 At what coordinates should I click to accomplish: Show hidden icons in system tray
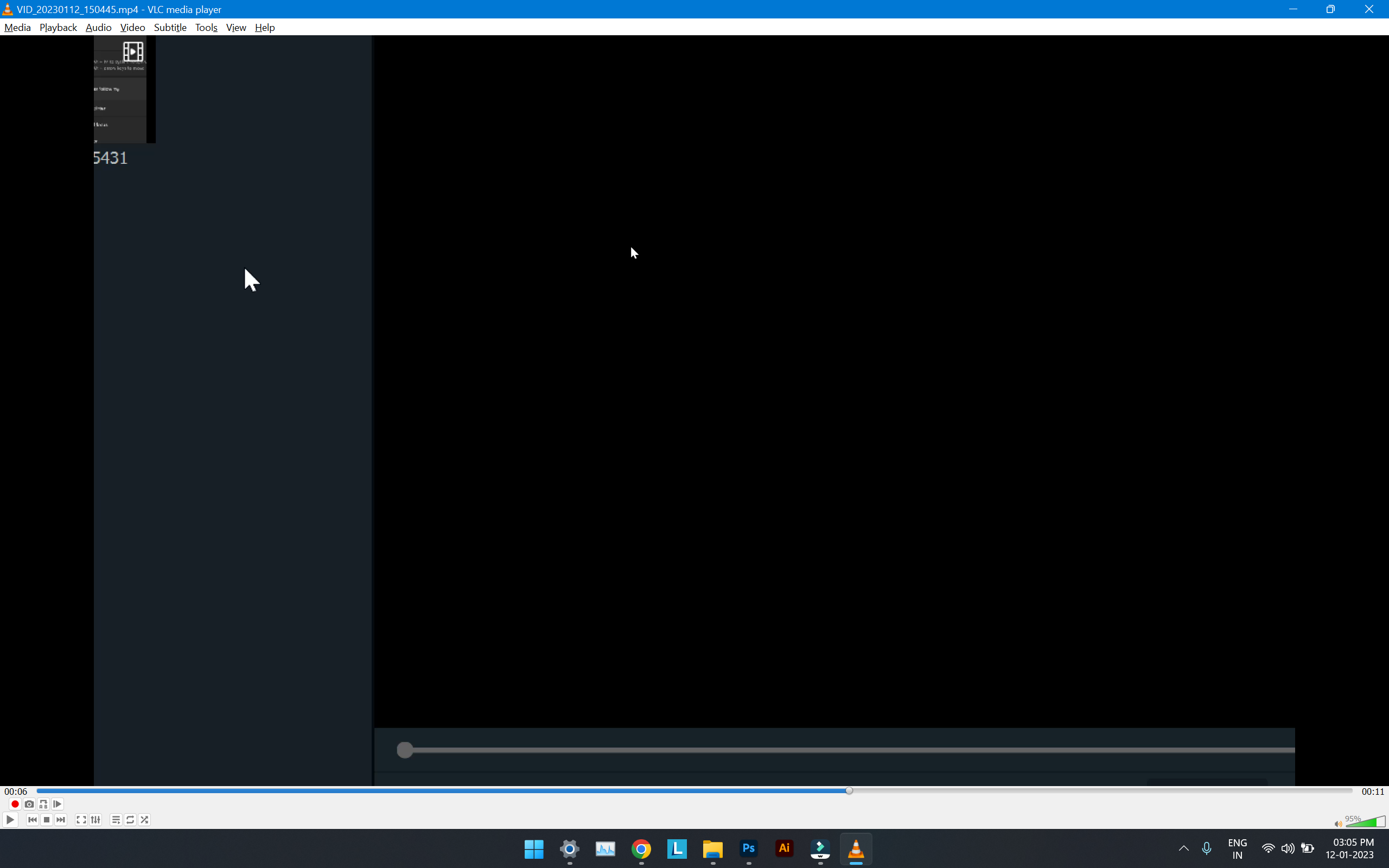[1183, 848]
